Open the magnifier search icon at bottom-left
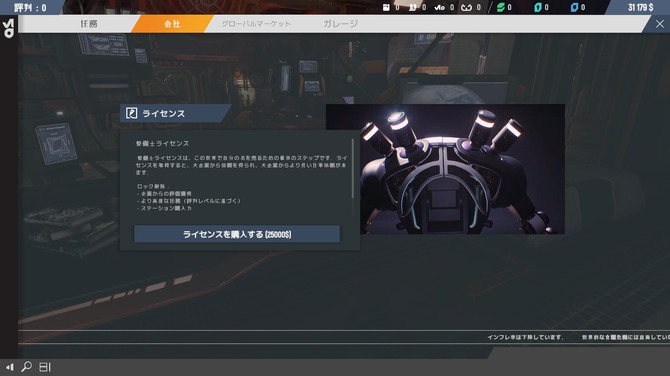Screen dimensions: 670x376 26,367
